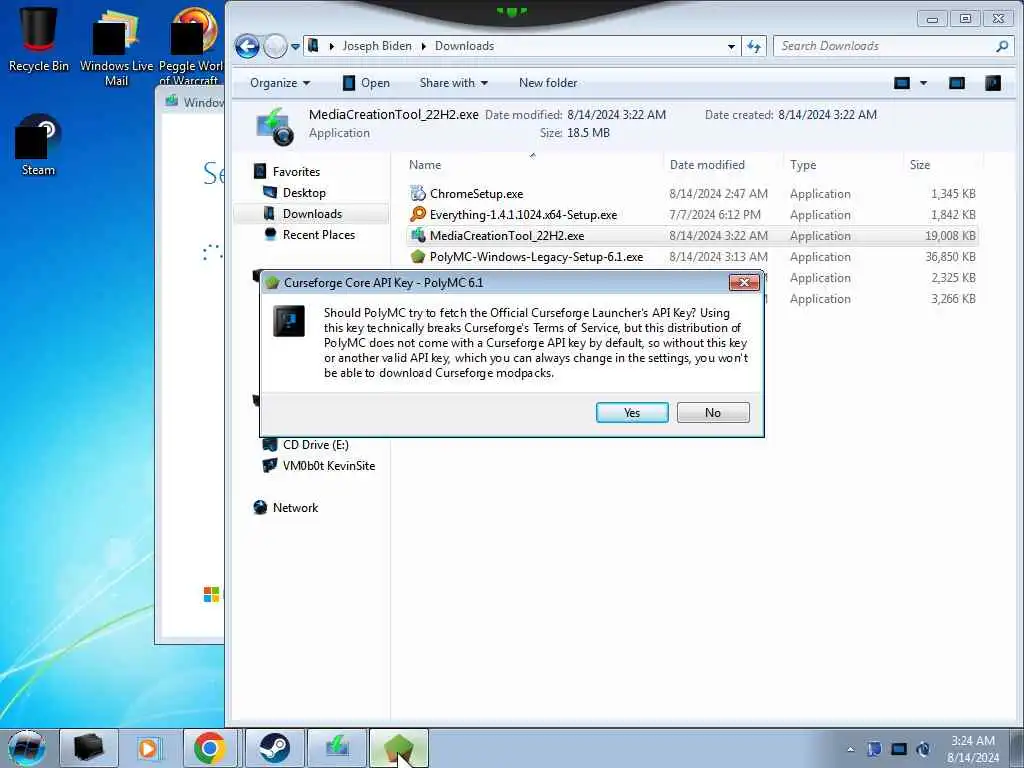The width and height of the screenshot is (1024, 768).
Task: Select ChromeSetup.exe file
Action: click(x=692, y=194)
